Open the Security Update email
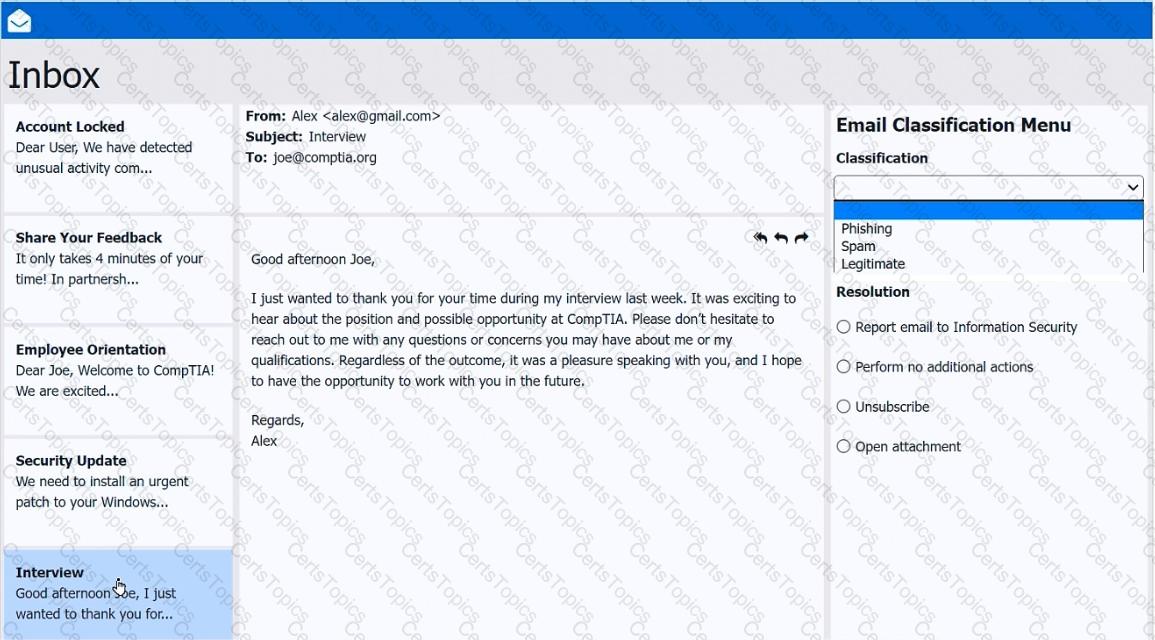This screenshot has width=1155, height=640. [118, 481]
